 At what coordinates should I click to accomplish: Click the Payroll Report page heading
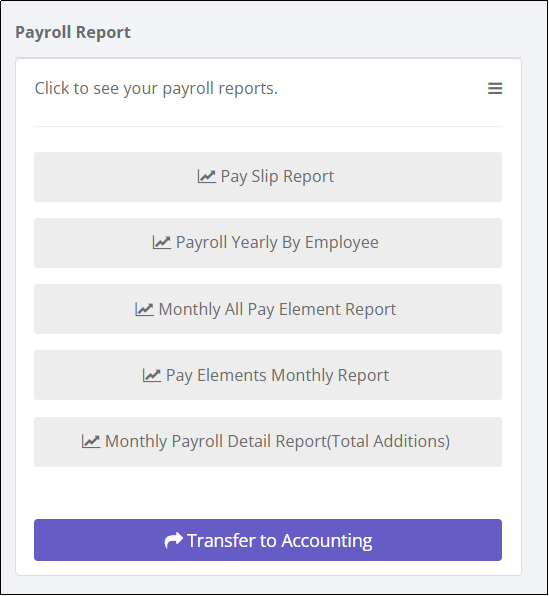click(x=73, y=33)
